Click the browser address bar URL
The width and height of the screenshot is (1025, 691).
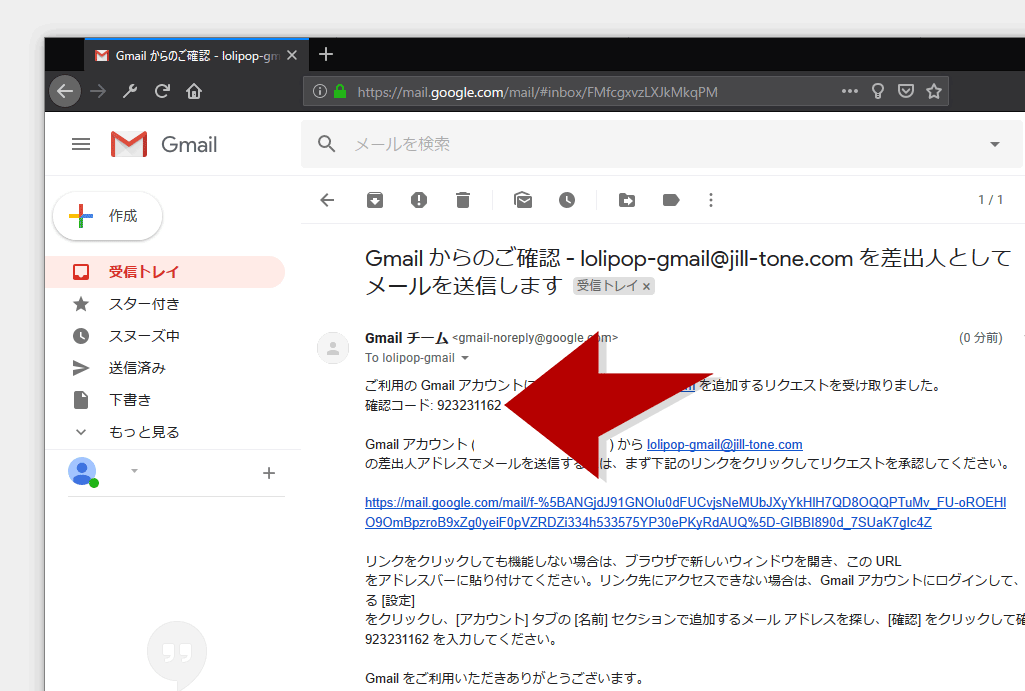(x=537, y=92)
